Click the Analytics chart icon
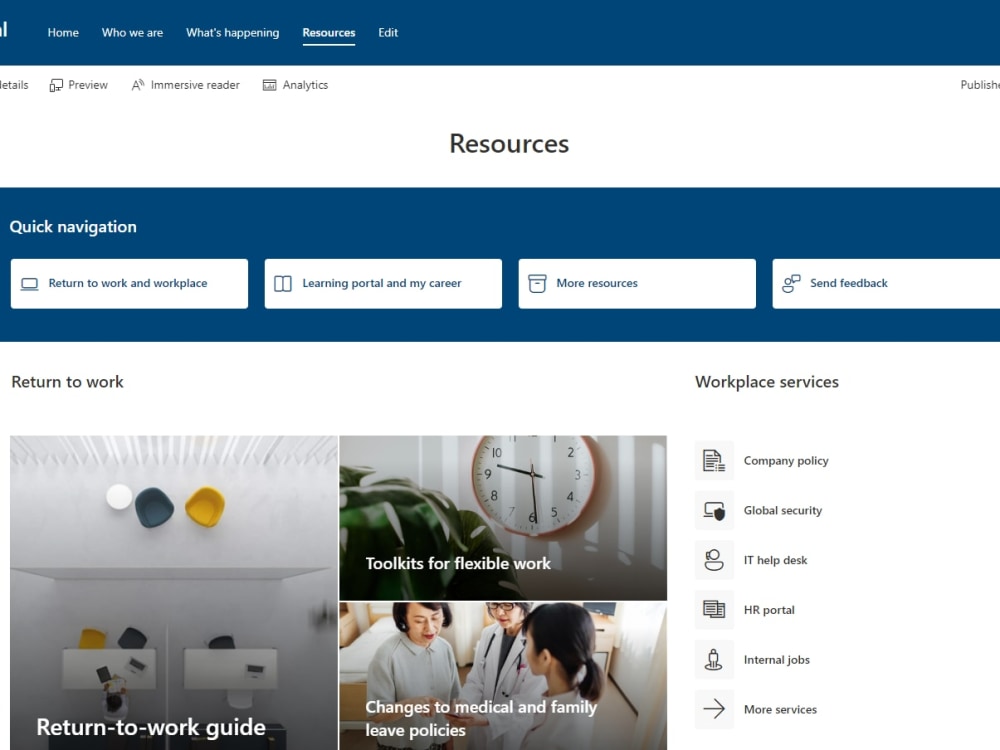Screen dimensions: 1000x750 tap(270, 85)
